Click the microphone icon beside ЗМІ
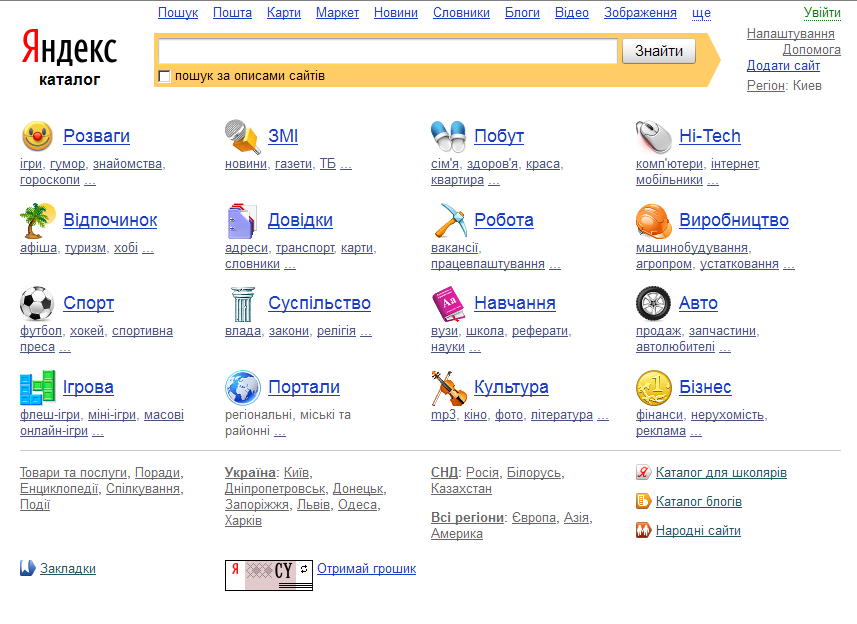Image resolution: width=857 pixels, height=624 pixels. point(242,136)
